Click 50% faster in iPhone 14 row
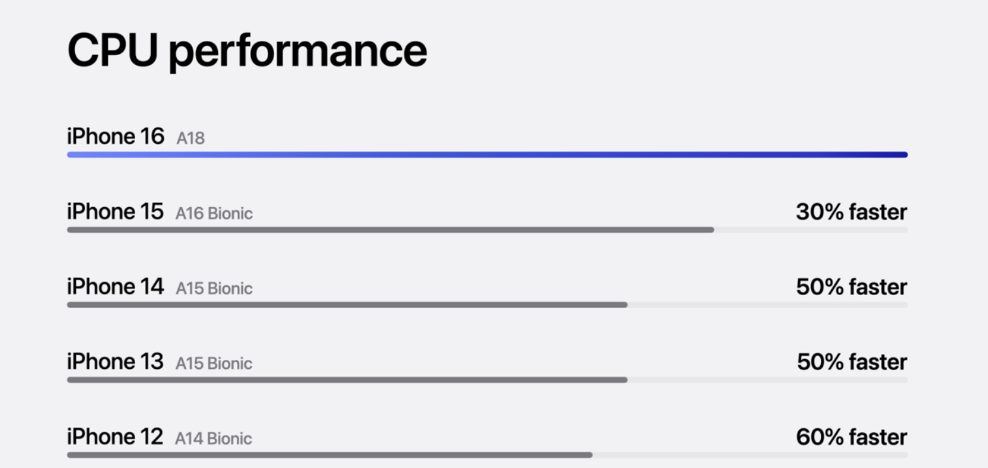The image size is (988, 468). click(x=851, y=287)
